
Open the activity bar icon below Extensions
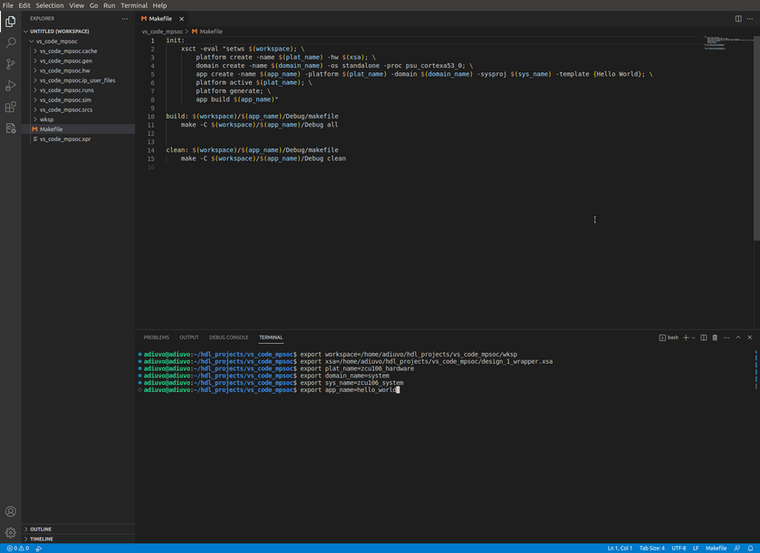pos(10,128)
